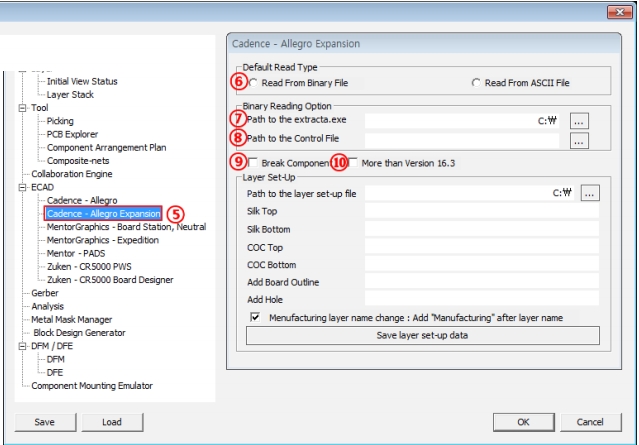Viewport: 639px width, 445px height.
Task: Focus the extracta.exe path field
Action: (462, 121)
